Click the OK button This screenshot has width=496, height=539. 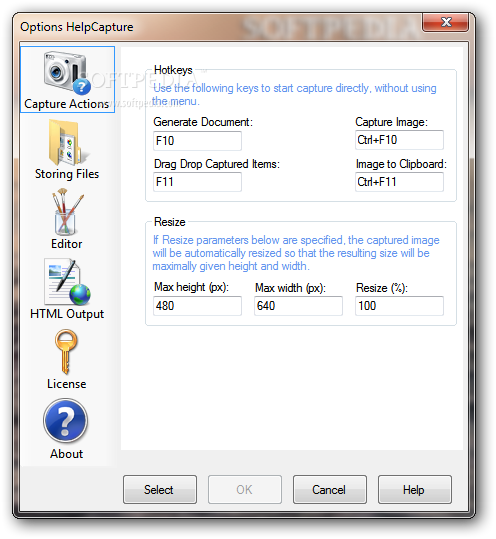(x=245, y=490)
